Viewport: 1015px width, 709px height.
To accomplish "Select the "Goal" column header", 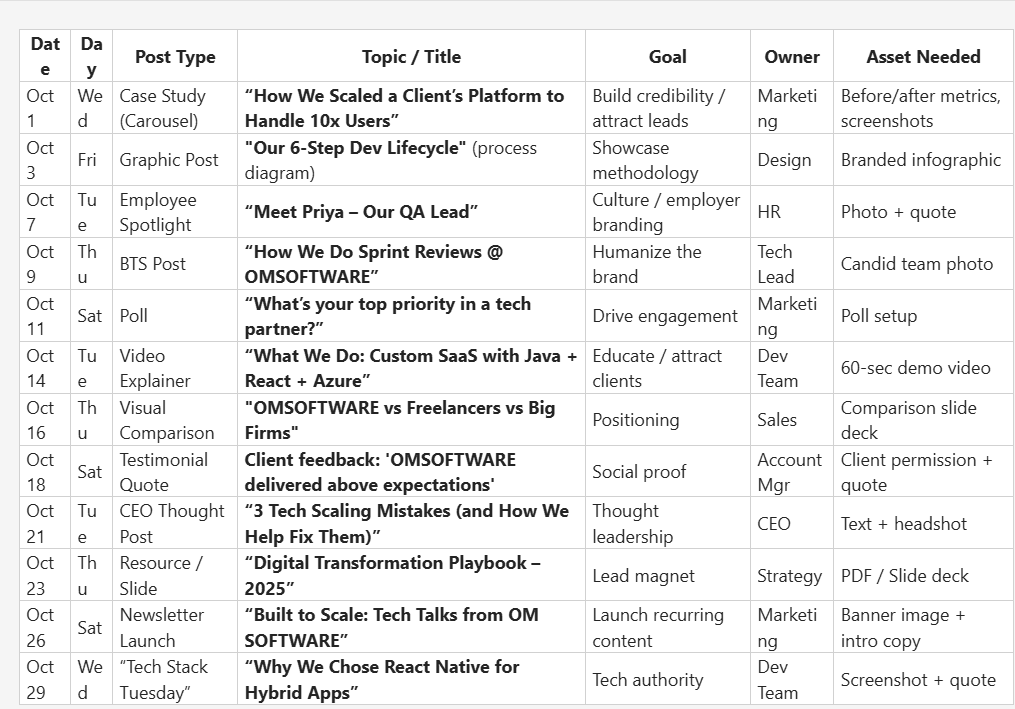I will pyautogui.click(x=667, y=57).
